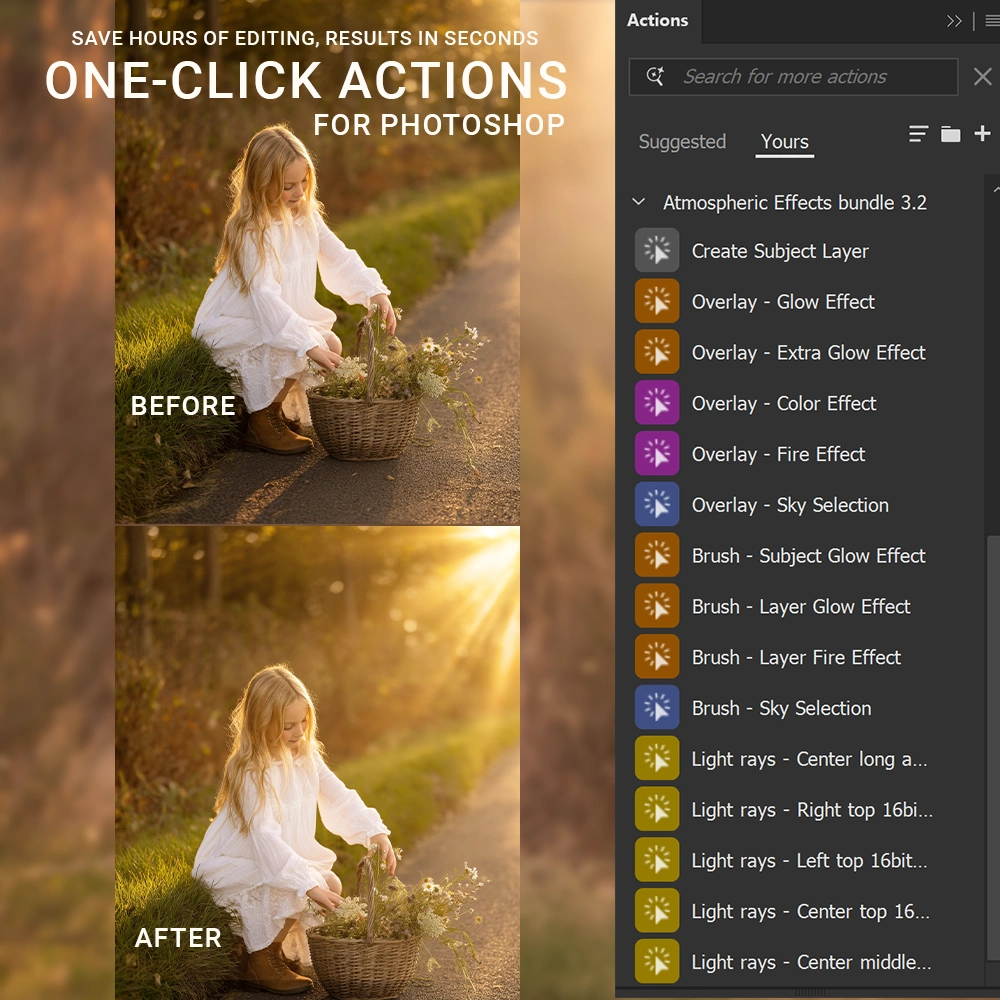Run the Overlay - Glow Effect action icon

click(x=657, y=302)
